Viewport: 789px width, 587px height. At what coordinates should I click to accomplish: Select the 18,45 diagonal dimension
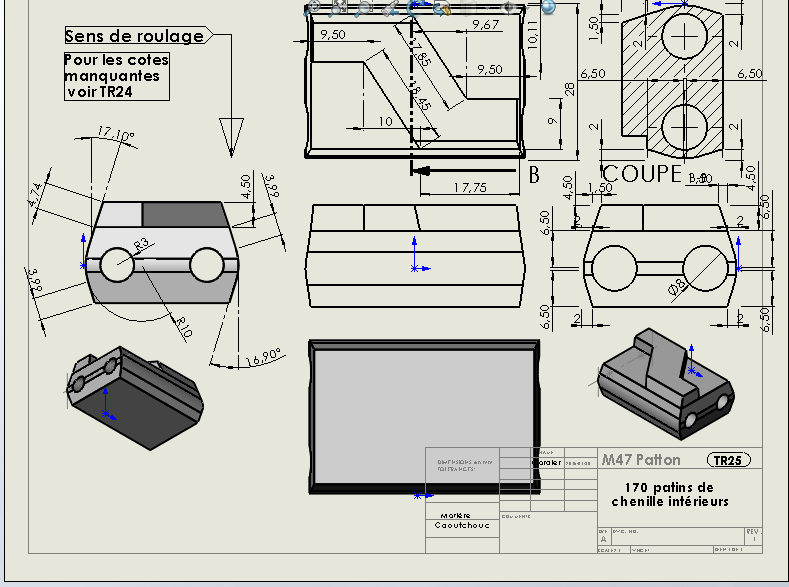(x=421, y=97)
